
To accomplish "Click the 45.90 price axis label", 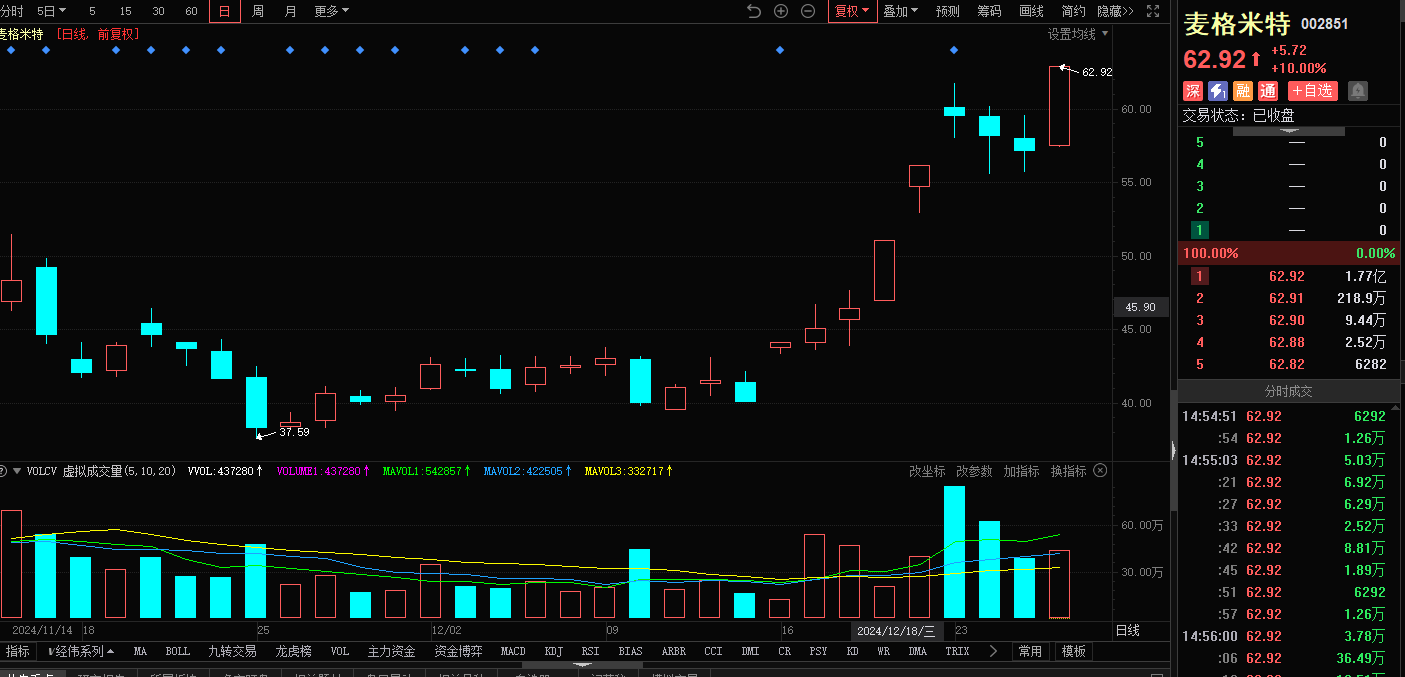I will tap(1140, 307).
